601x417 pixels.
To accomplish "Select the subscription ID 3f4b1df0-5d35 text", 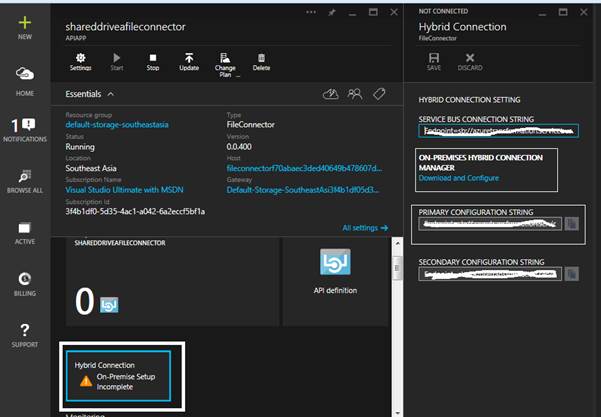I will [135, 211].
